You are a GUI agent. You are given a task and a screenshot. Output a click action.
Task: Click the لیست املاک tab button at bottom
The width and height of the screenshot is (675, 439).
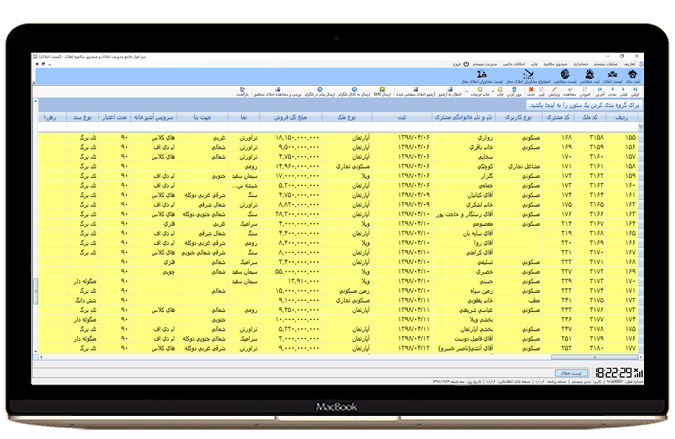(571, 373)
